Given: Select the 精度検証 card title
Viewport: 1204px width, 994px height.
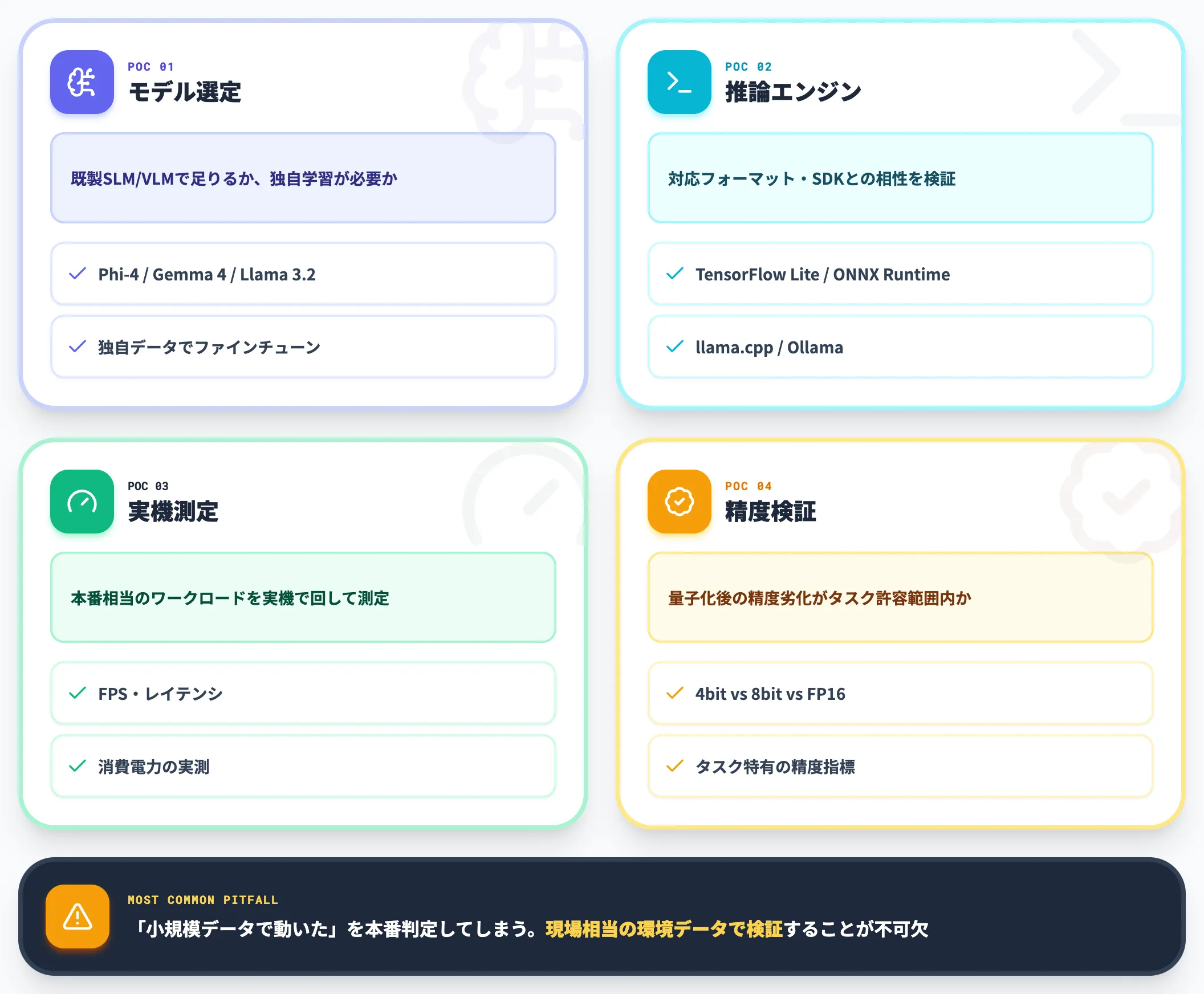Looking at the screenshot, I should pyautogui.click(x=770, y=511).
